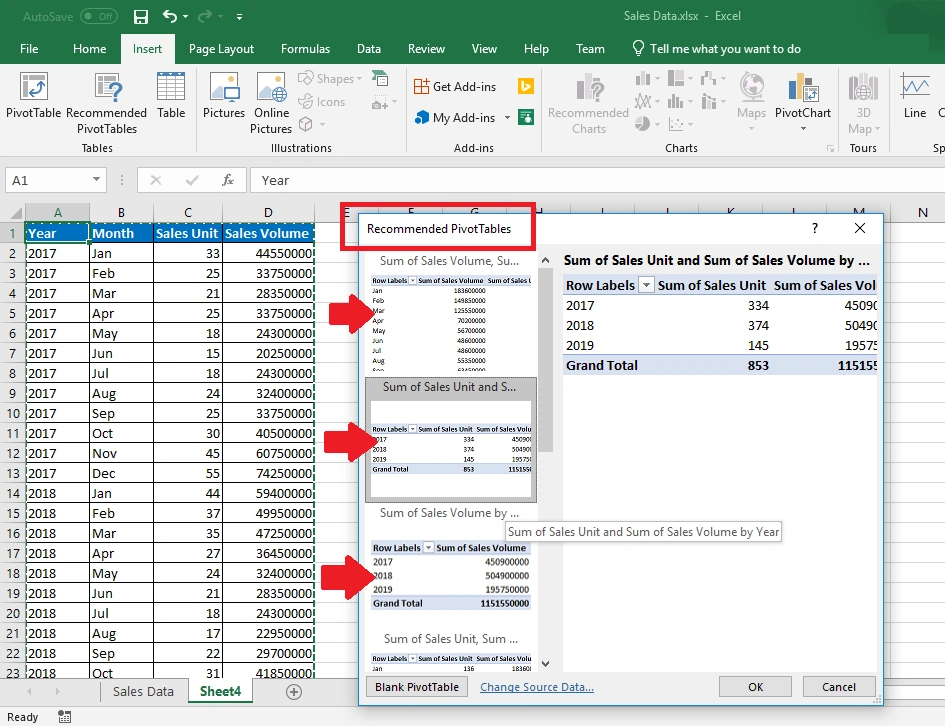Expand the PivotChart dropdown arrow
Image resolution: width=945 pixels, height=726 pixels.
(803, 128)
